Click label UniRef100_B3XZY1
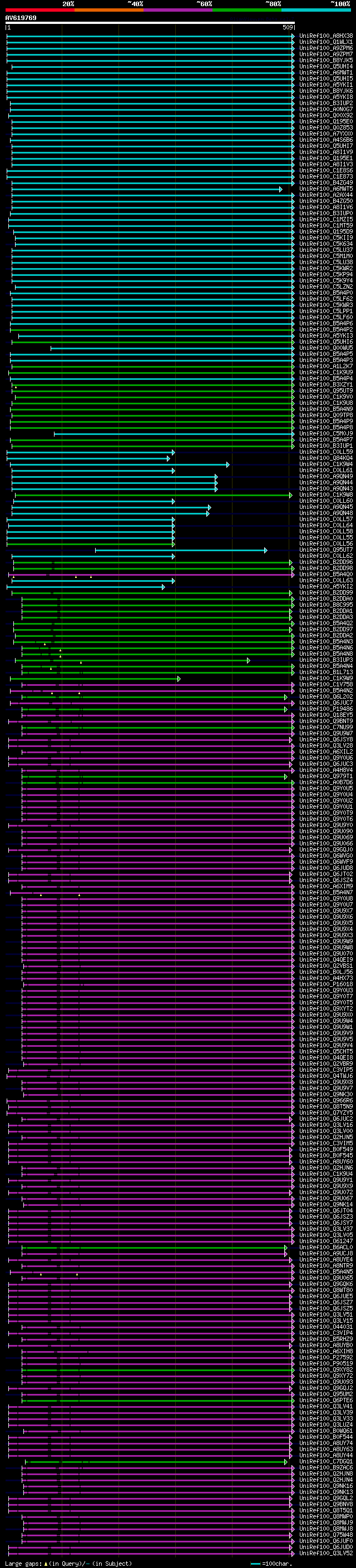 tap(326, 385)
